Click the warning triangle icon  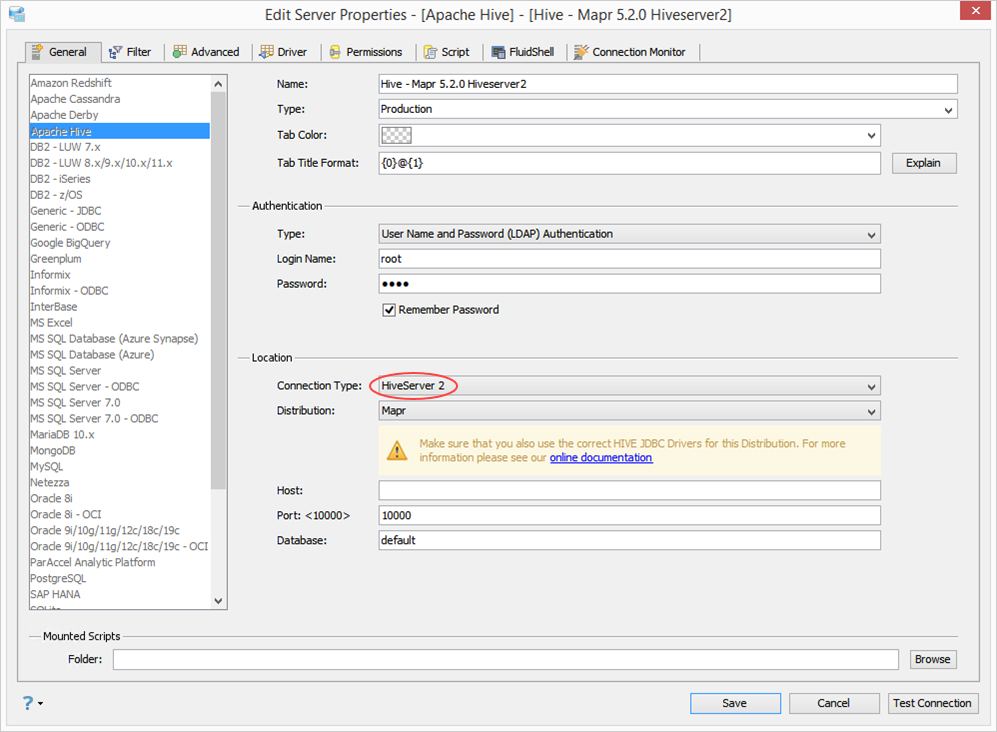tap(397, 450)
